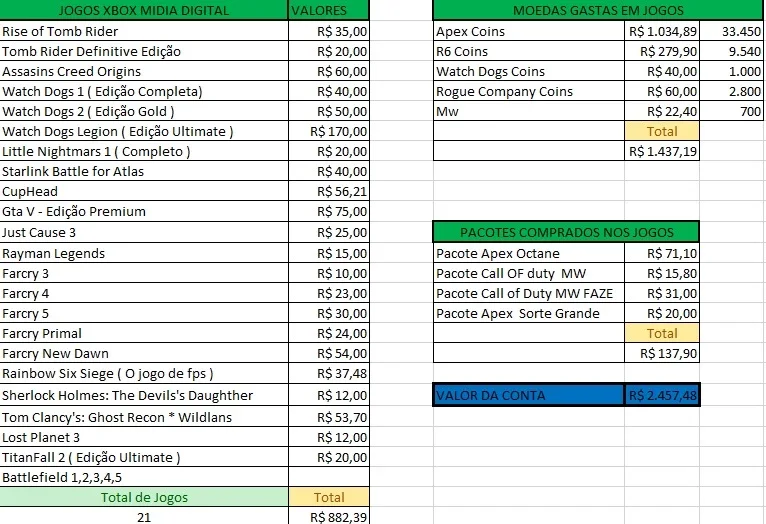Viewport: 766px width, 524px height.
Task: Click the 'R6 Coins' cell
Action: (x=529, y=51)
